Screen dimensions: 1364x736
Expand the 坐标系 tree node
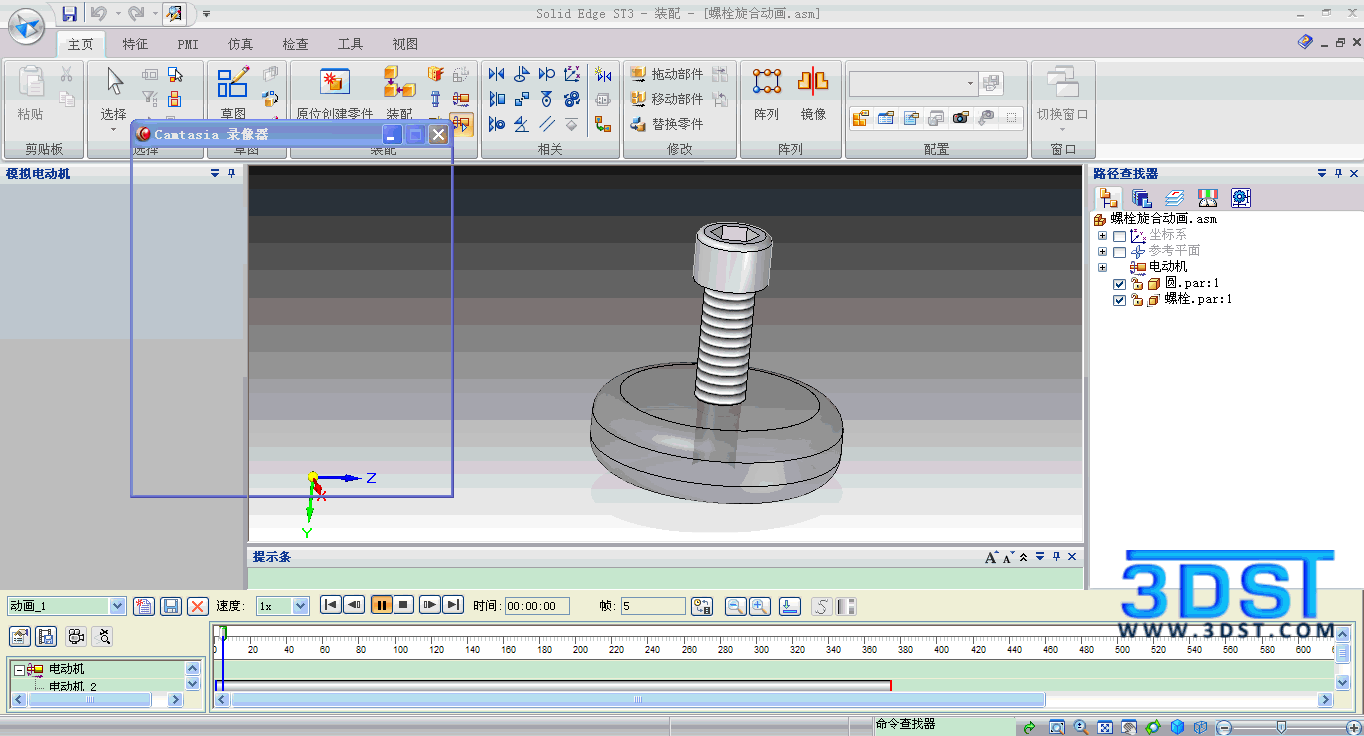(1102, 236)
